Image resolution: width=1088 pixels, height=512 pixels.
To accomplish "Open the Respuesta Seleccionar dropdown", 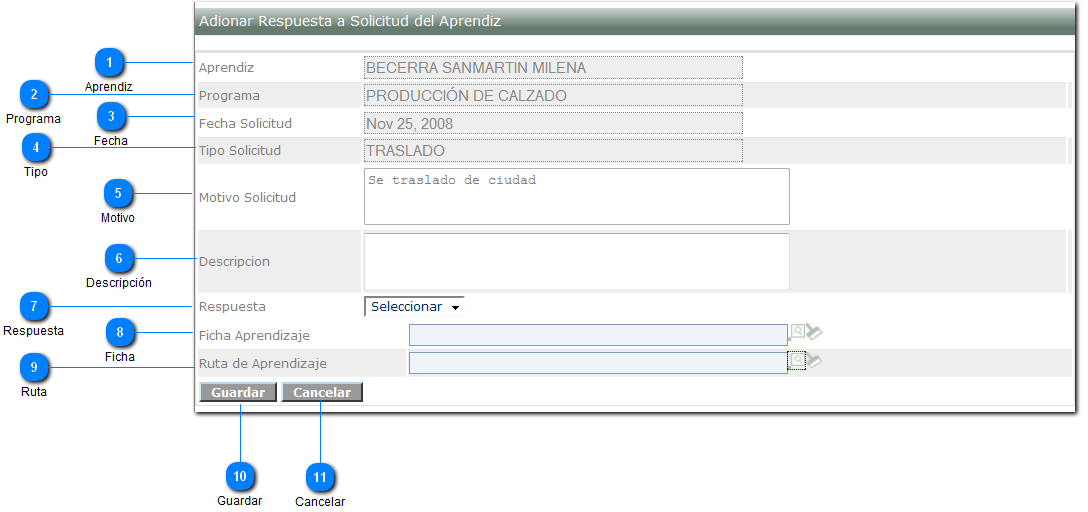I will coord(414,307).
